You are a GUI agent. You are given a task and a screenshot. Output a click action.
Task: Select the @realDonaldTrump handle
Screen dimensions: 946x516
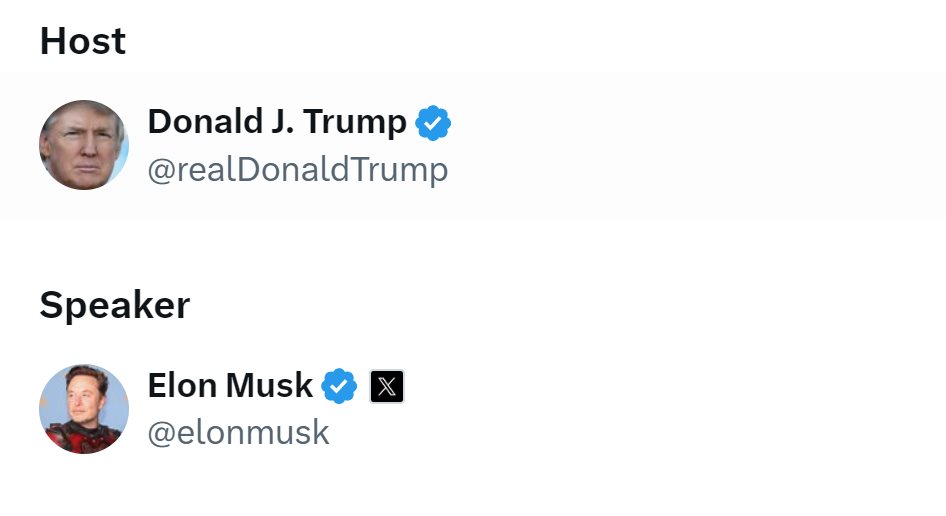(x=298, y=170)
